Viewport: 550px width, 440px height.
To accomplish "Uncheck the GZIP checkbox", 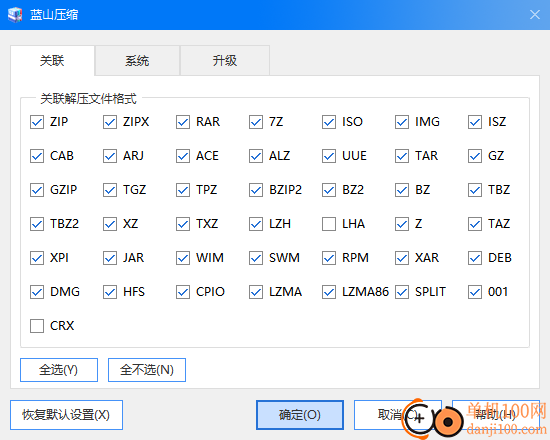I will coord(37,190).
